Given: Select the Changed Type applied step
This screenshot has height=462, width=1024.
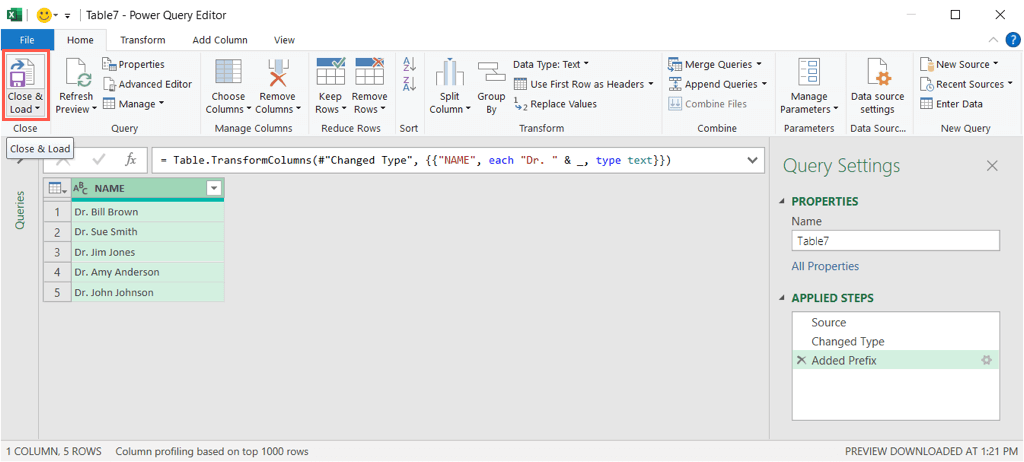Looking at the screenshot, I should [x=847, y=341].
